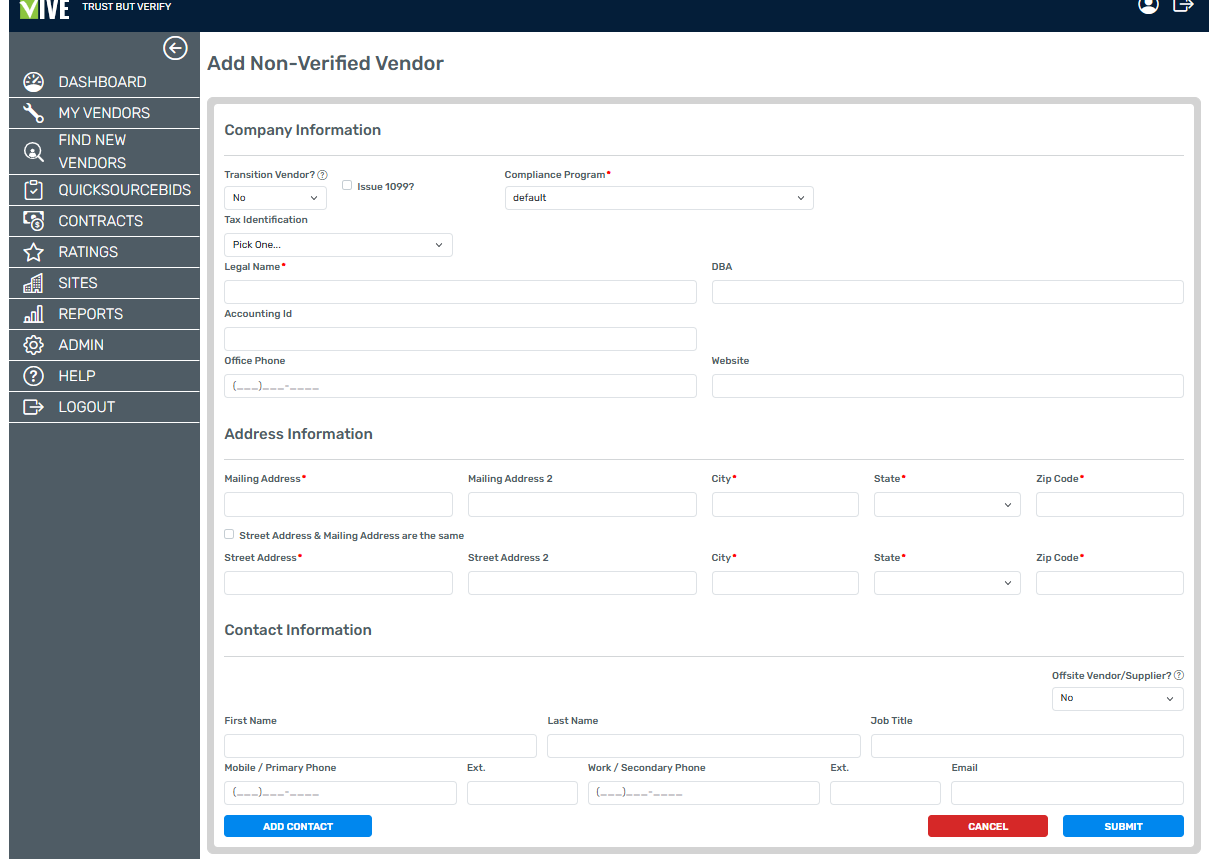The width and height of the screenshot is (1215, 859).
Task: Open the Tax Identification Pick One dropdown
Action: pos(338,245)
